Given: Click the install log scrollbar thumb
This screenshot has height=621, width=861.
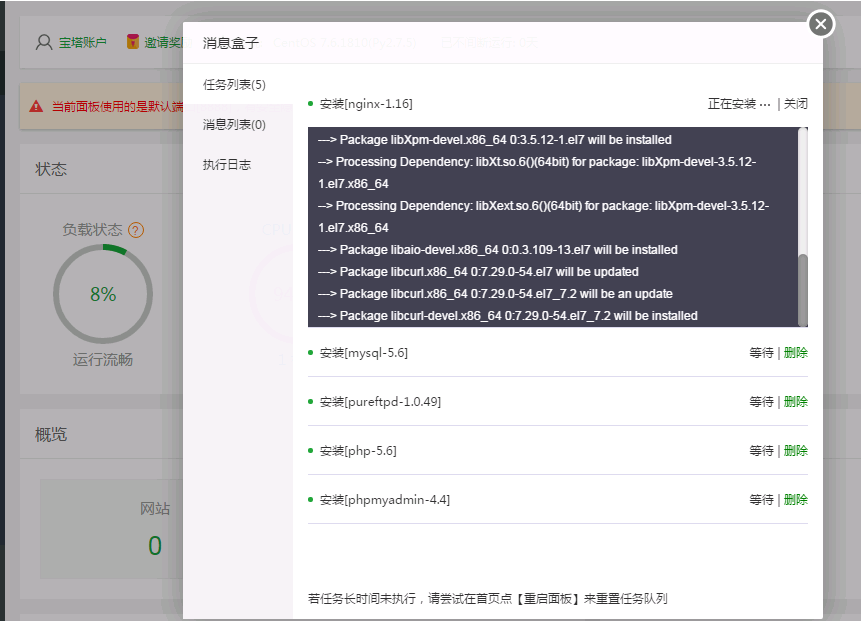Looking at the screenshot, I should (803, 288).
